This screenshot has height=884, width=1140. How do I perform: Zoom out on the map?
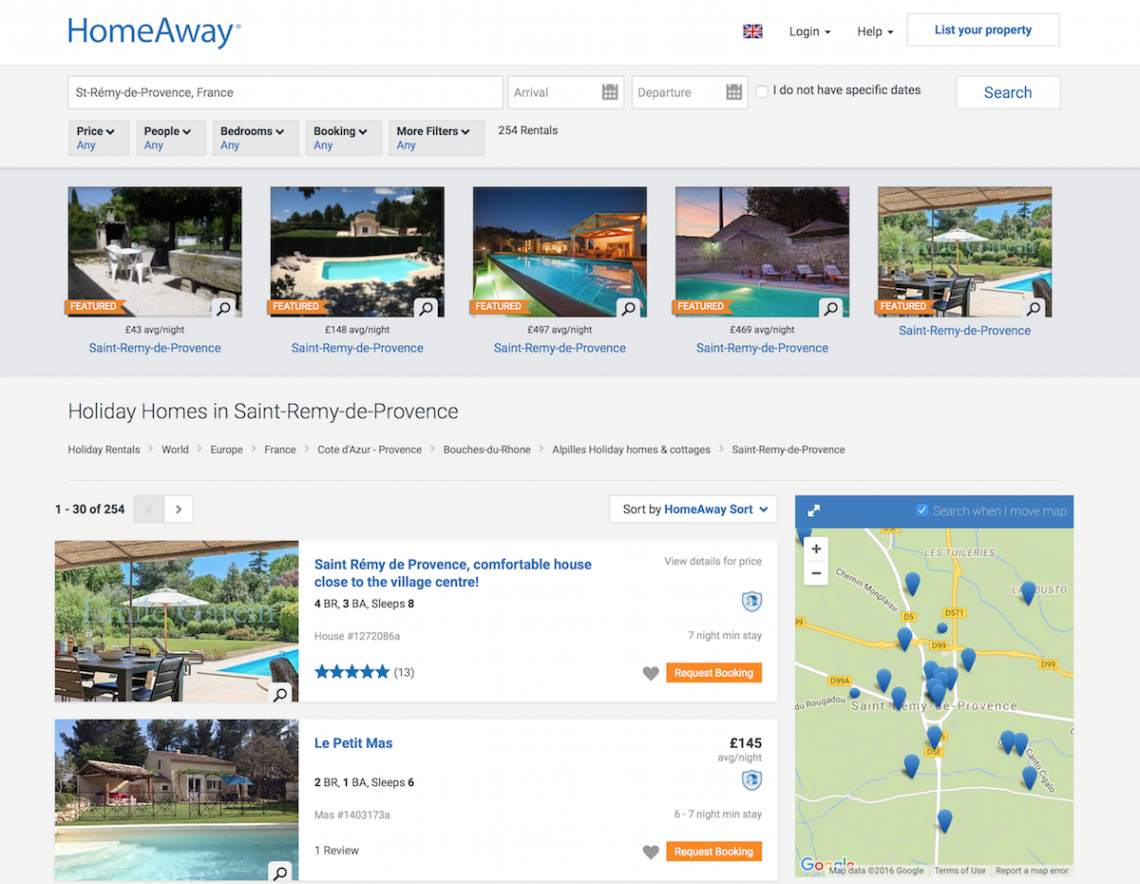click(x=816, y=573)
